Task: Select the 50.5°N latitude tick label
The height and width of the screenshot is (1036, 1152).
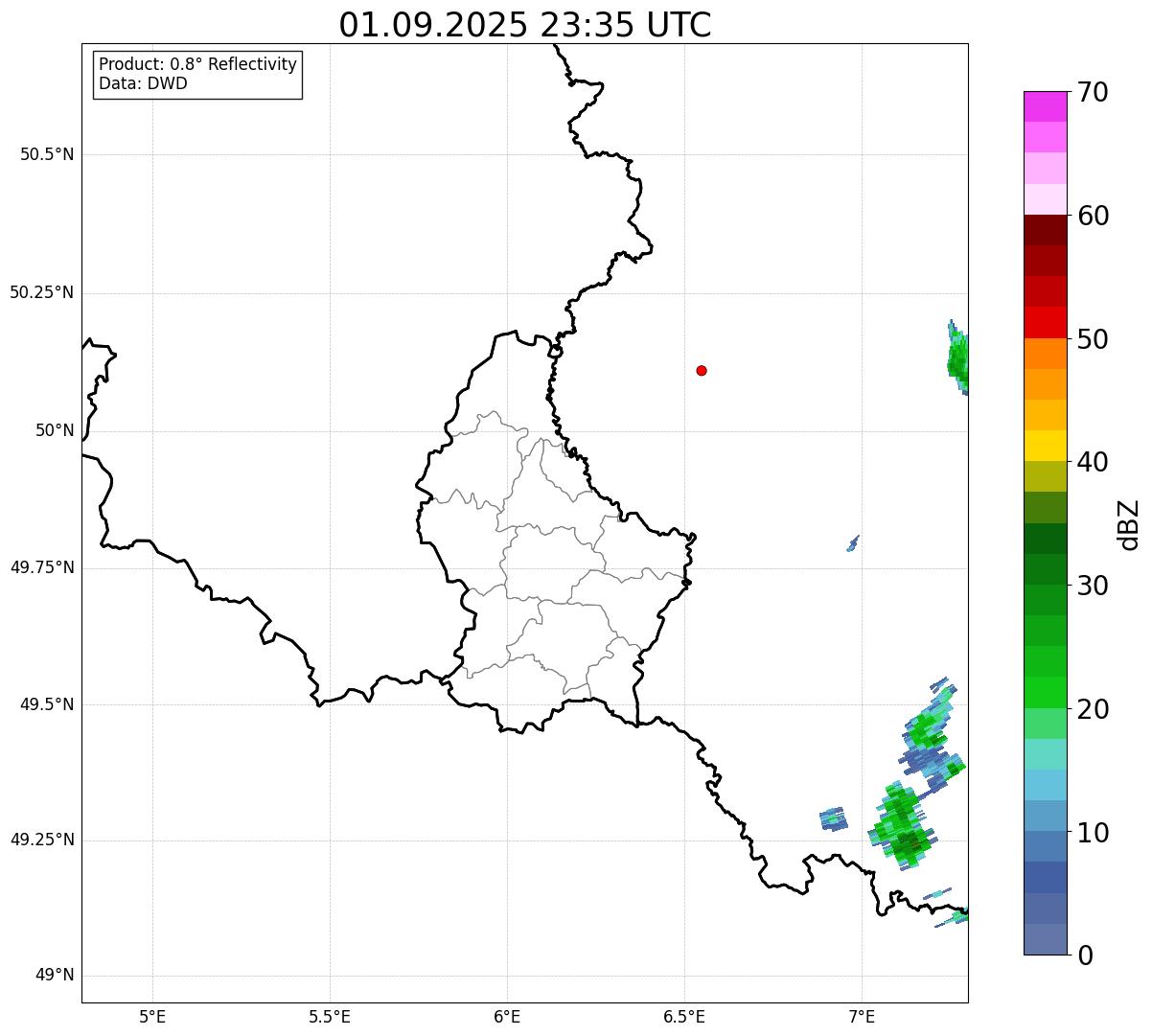Action: click(x=47, y=154)
